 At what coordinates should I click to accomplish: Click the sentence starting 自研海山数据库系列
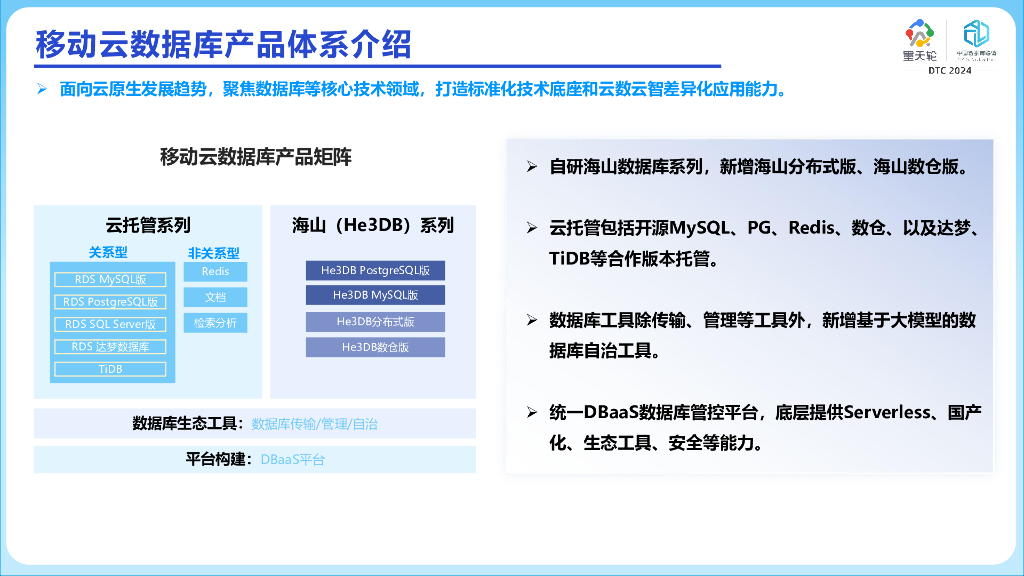(x=760, y=167)
